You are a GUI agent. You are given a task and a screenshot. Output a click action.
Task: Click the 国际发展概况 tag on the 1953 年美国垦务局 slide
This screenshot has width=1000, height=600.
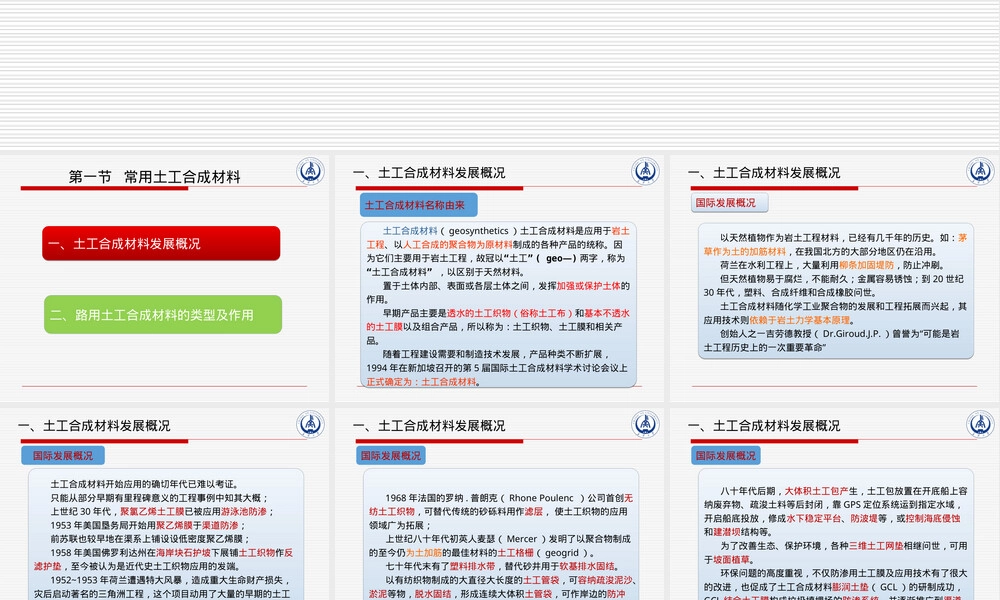coord(63,455)
